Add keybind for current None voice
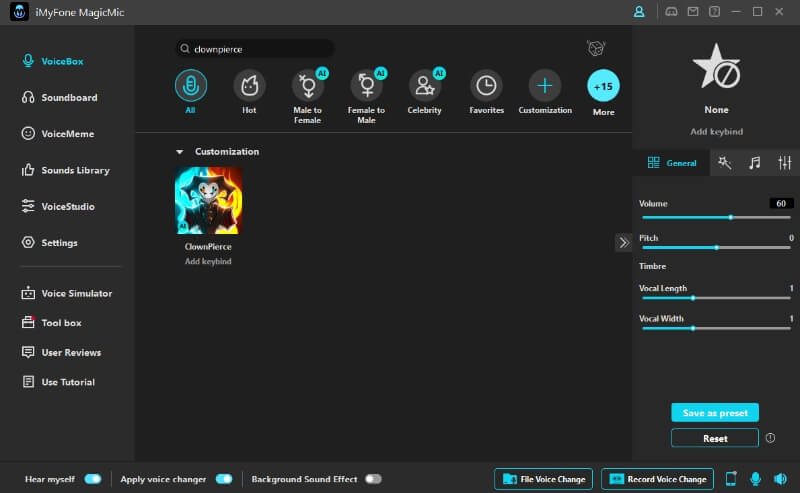The width and height of the screenshot is (800, 493). 716,132
